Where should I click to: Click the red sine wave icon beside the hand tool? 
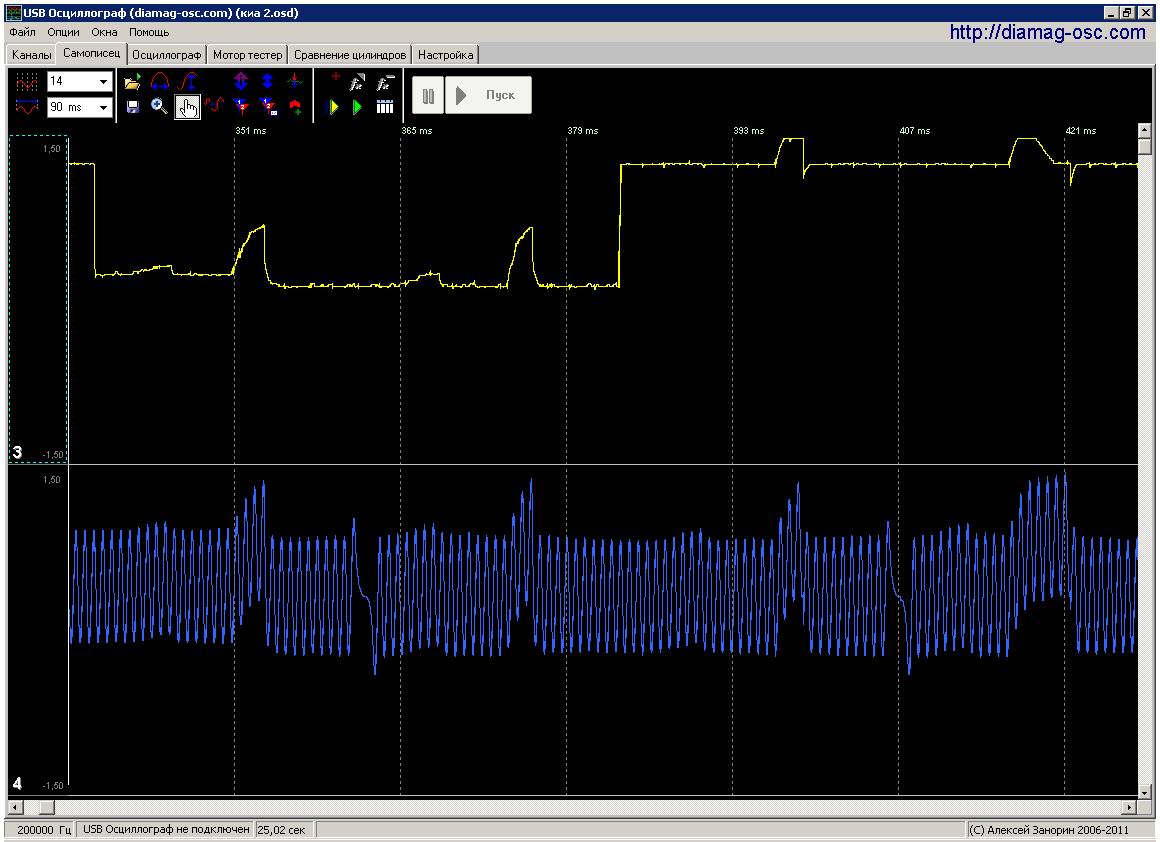(215, 105)
